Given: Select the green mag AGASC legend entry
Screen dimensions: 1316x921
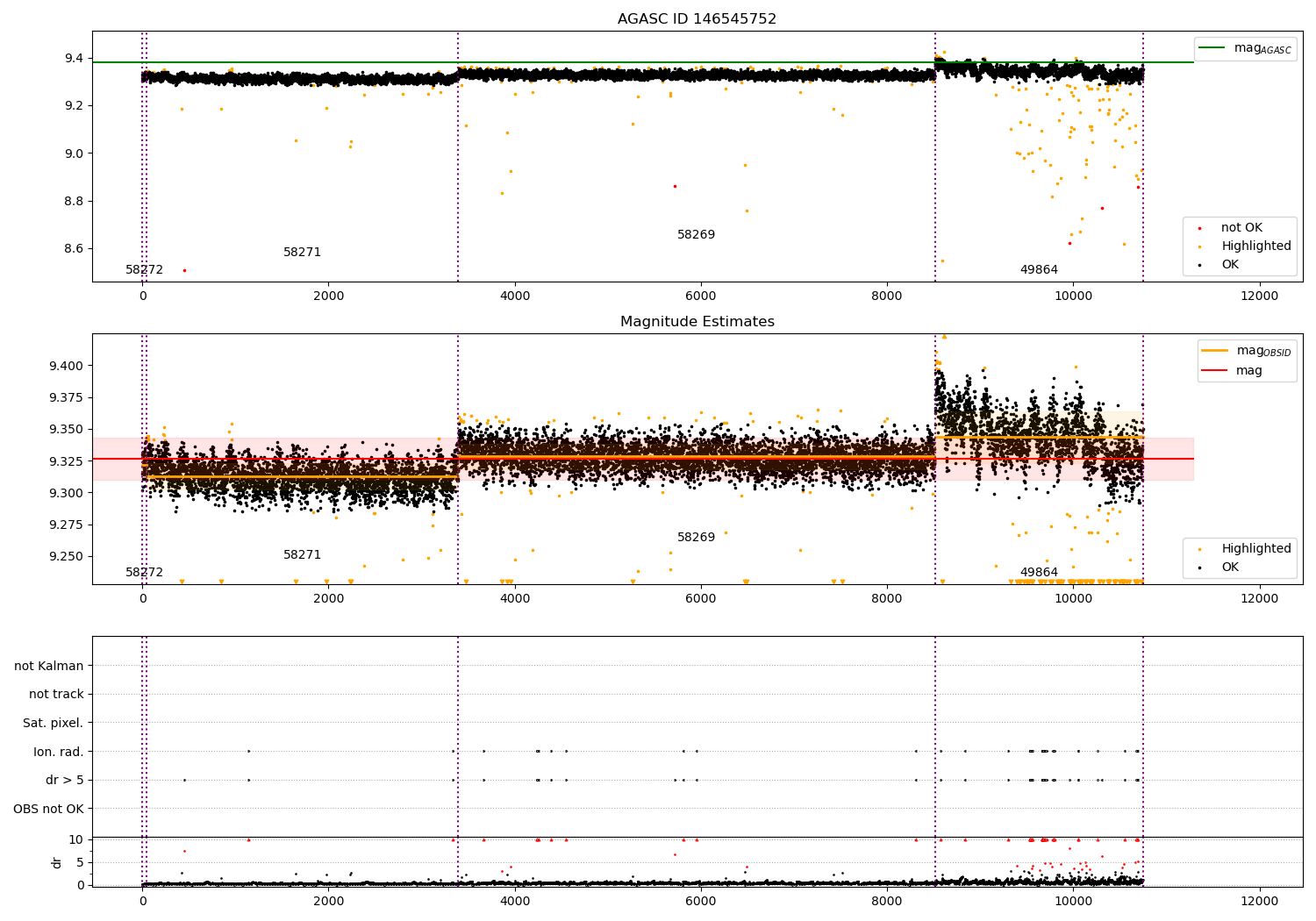Looking at the screenshot, I should tap(1245, 48).
